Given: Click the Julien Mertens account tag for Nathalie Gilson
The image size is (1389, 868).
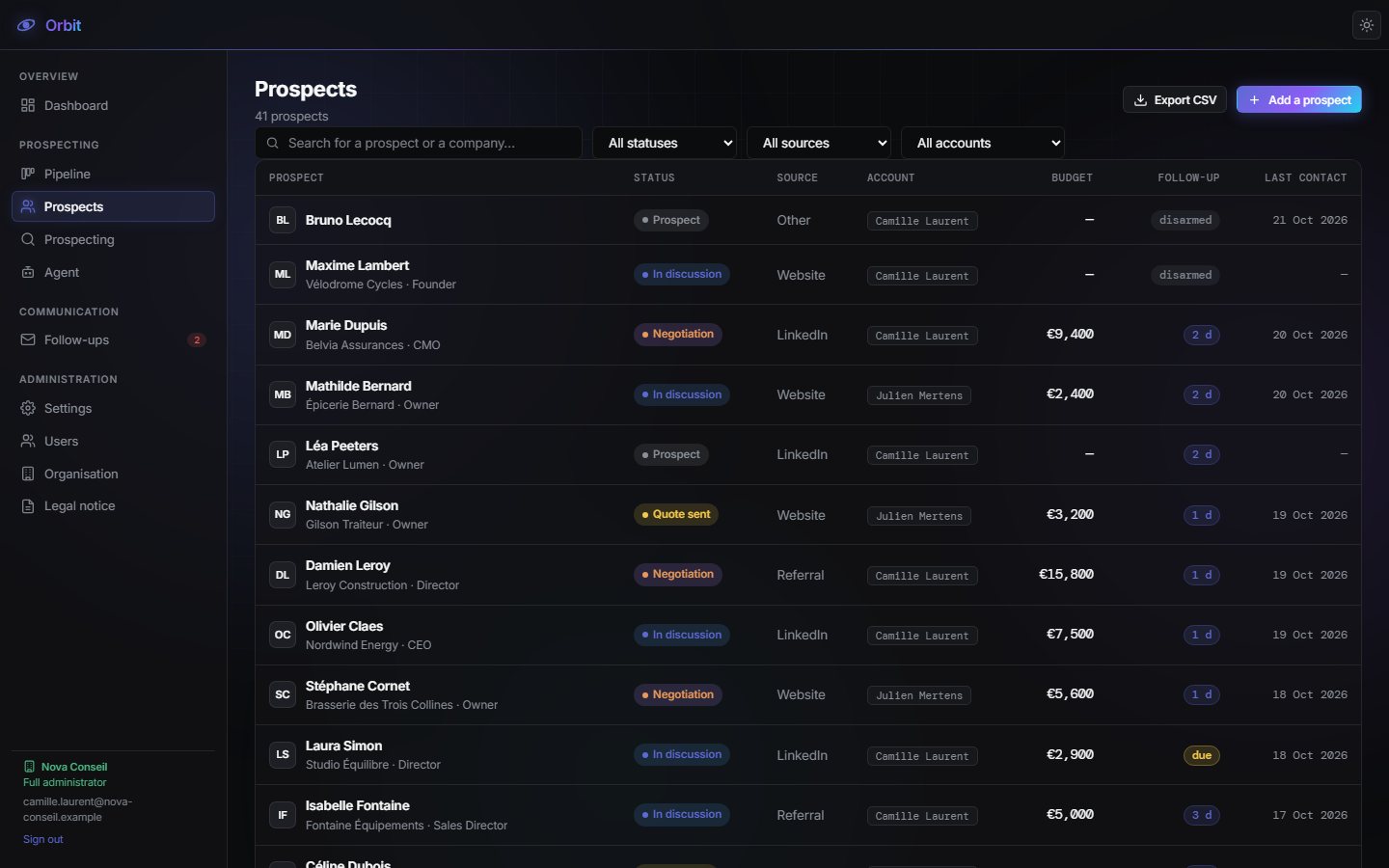Looking at the screenshot, I should point(919,516).
